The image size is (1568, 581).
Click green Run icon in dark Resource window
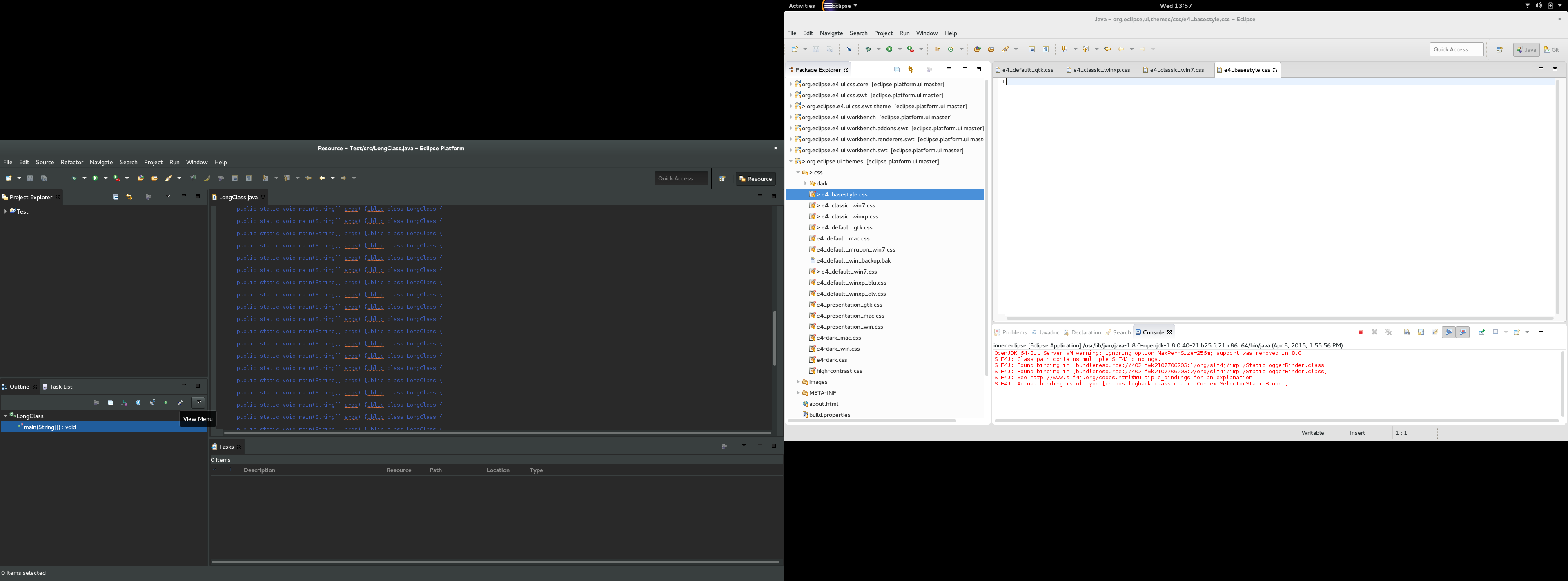[x=96, y=178]
